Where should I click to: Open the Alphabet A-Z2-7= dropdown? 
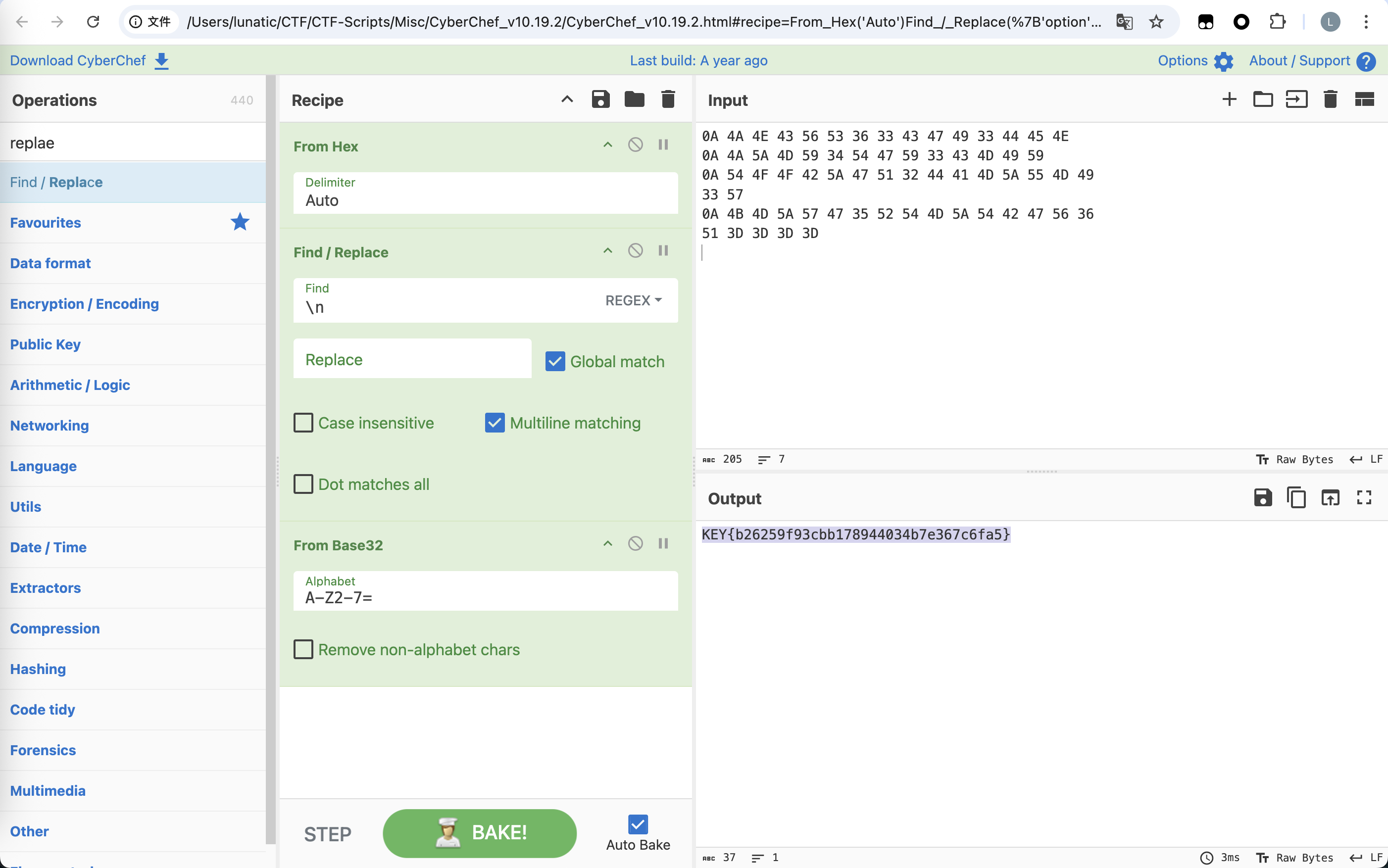(485, 591)
